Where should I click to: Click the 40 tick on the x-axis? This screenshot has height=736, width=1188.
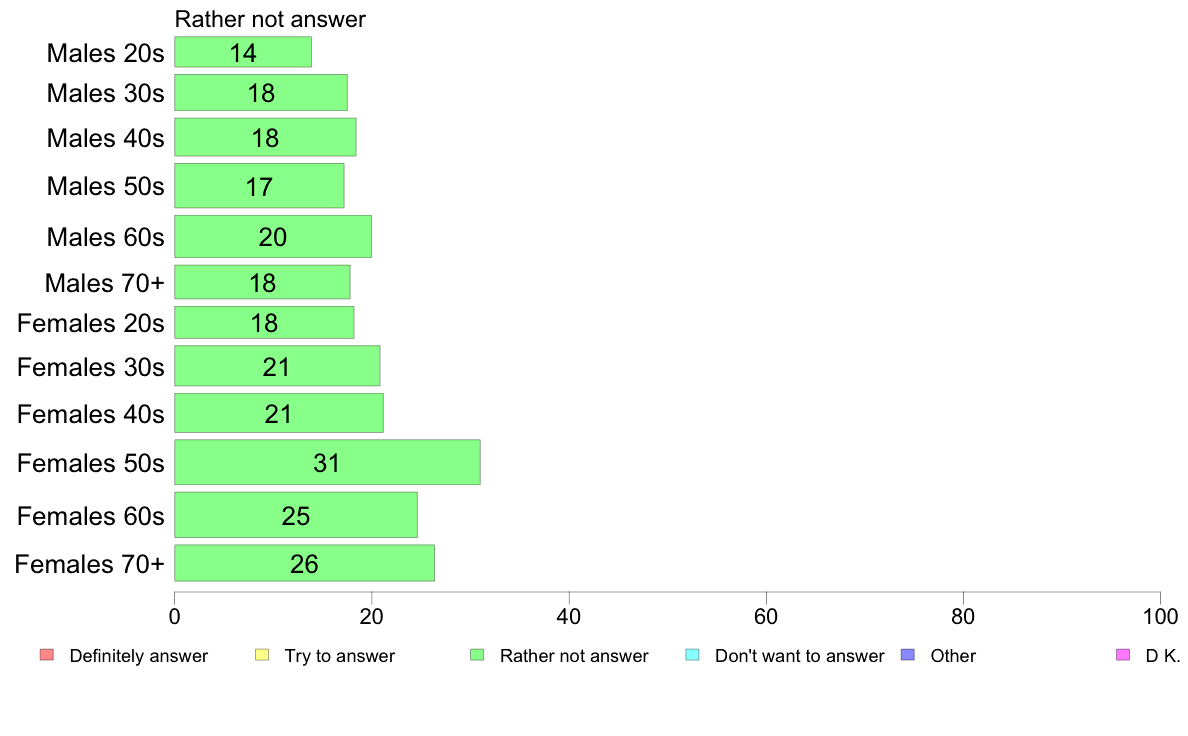coord(569,616)
